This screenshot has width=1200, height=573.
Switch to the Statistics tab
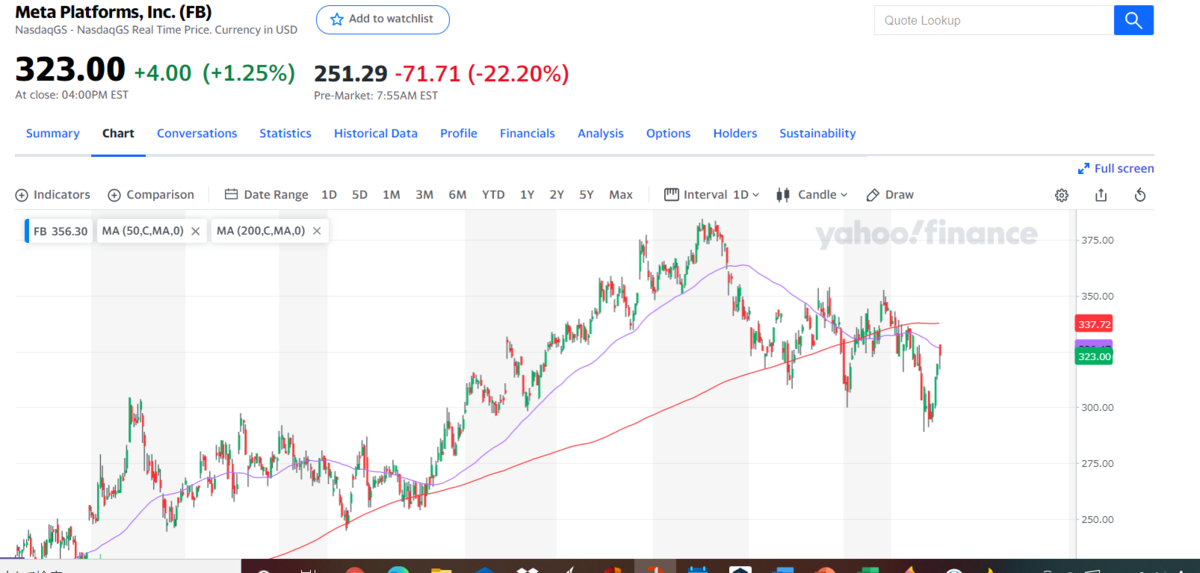pyautogui.click(x=285, y=133)
